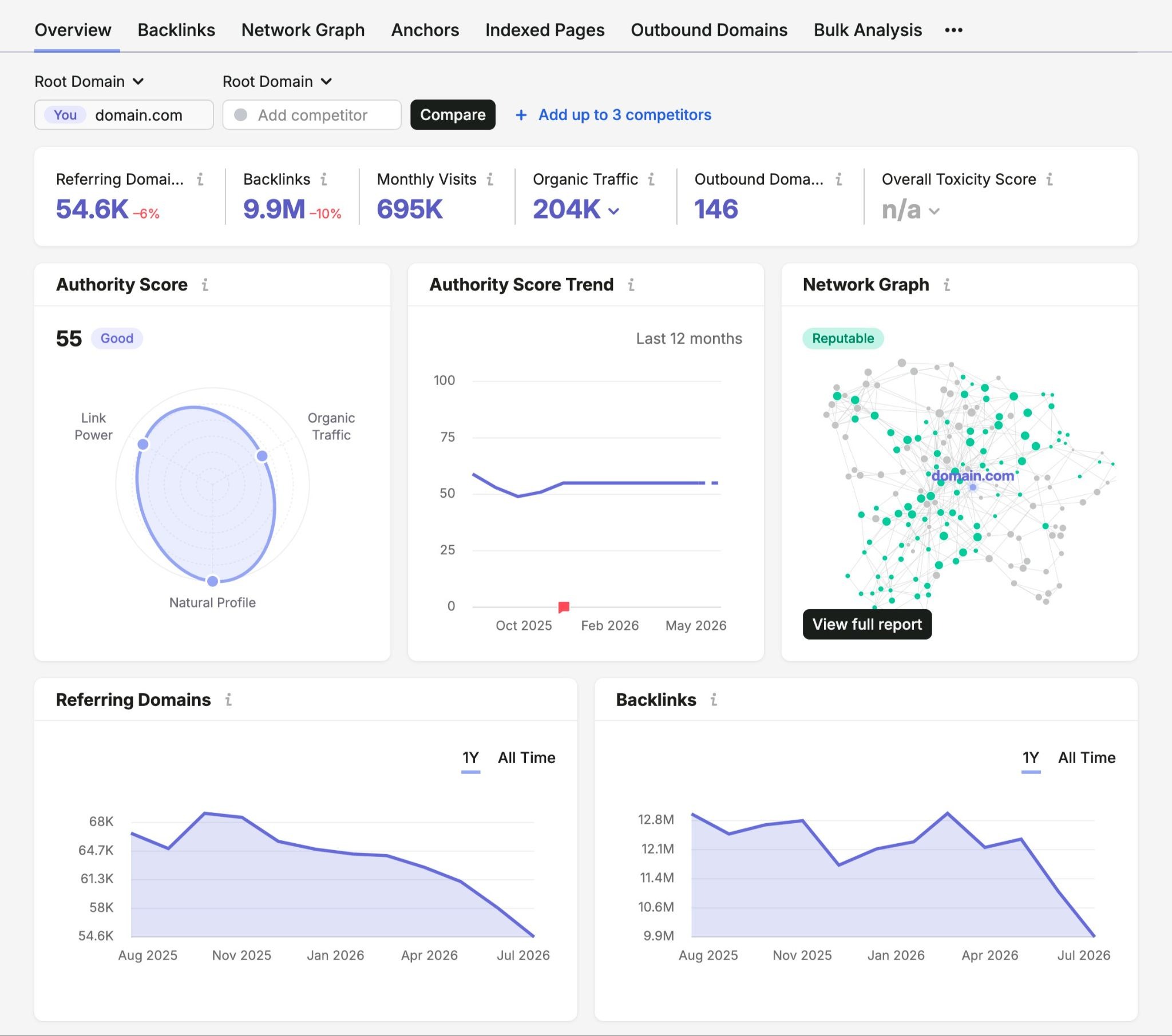
Task: Click the Last 12 months label
Action: pyautogui.click(x=688, y=338)
